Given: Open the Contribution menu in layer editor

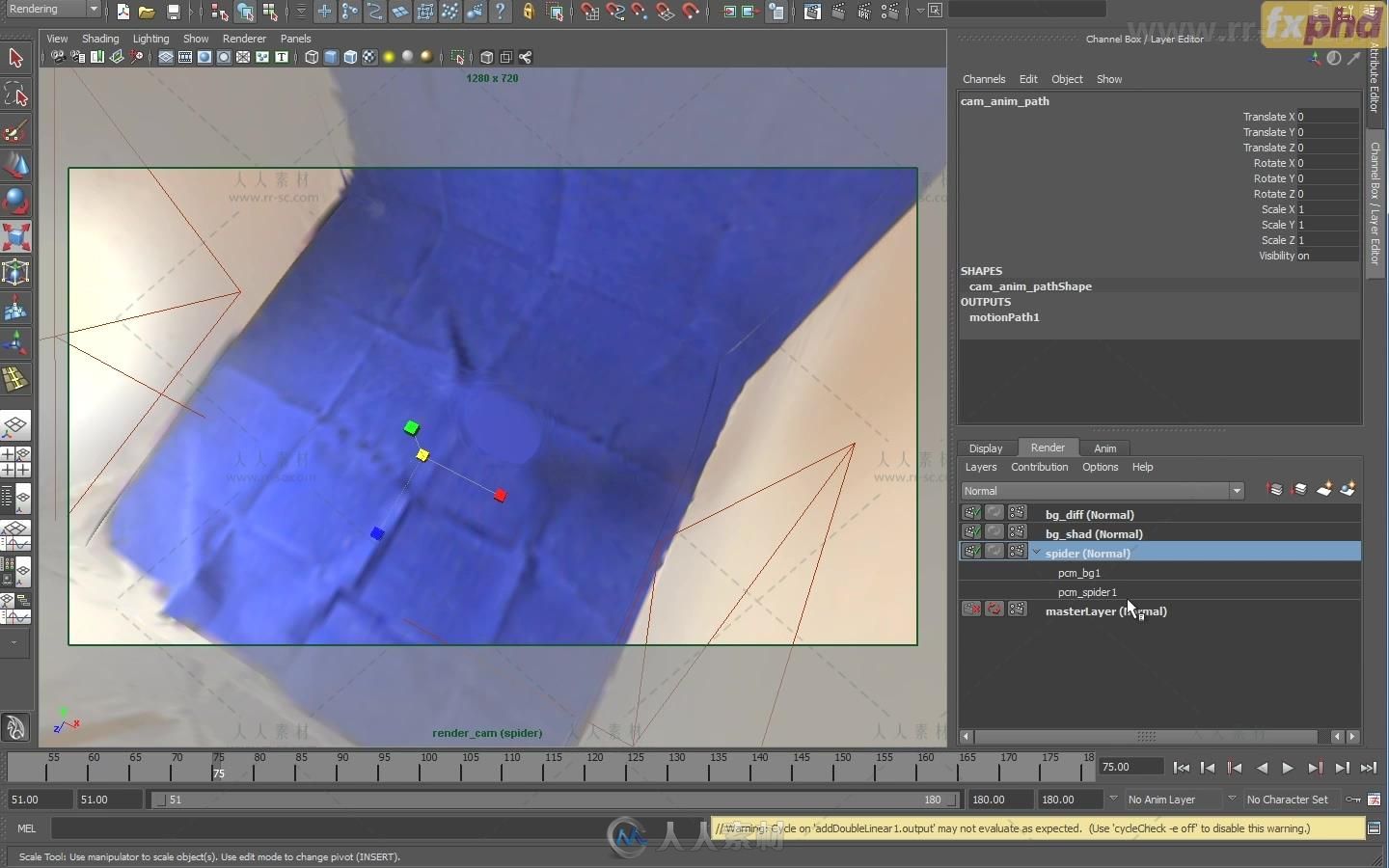Looking at the screenshot, I should (1039, 467).
